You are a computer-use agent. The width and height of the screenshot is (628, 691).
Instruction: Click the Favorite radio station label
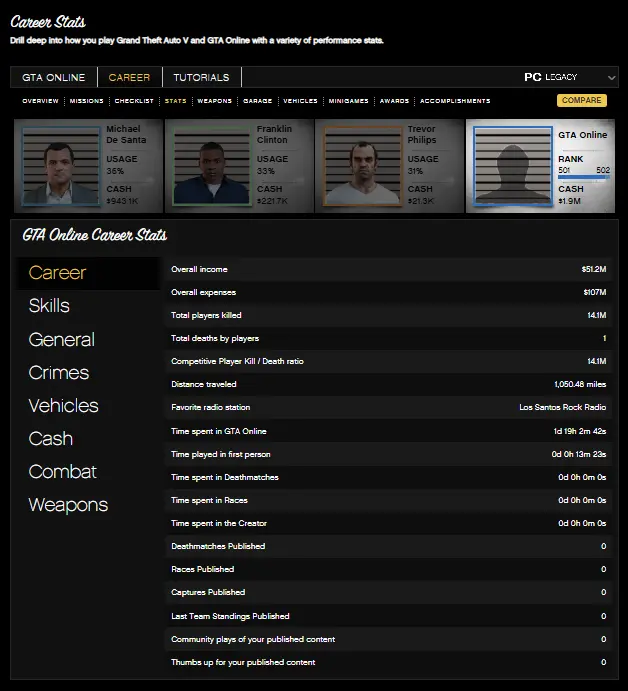pyautogui.click(x=211, y=407)
